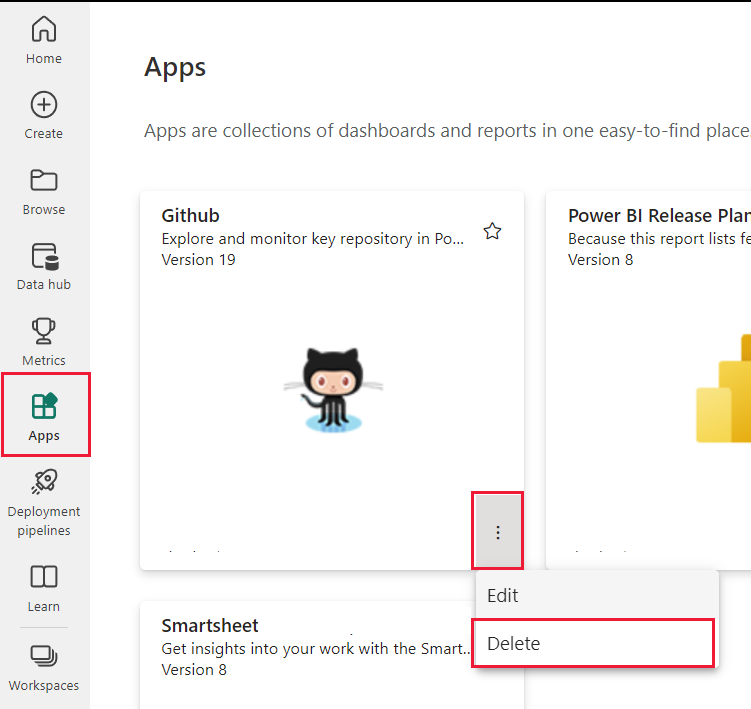Choose Edit from the context menu

[597, 595]
